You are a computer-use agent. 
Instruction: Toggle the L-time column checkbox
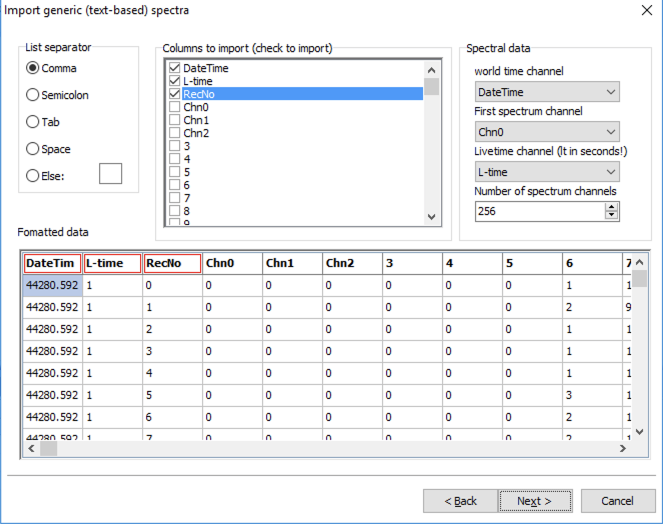[x=175, y=81]
